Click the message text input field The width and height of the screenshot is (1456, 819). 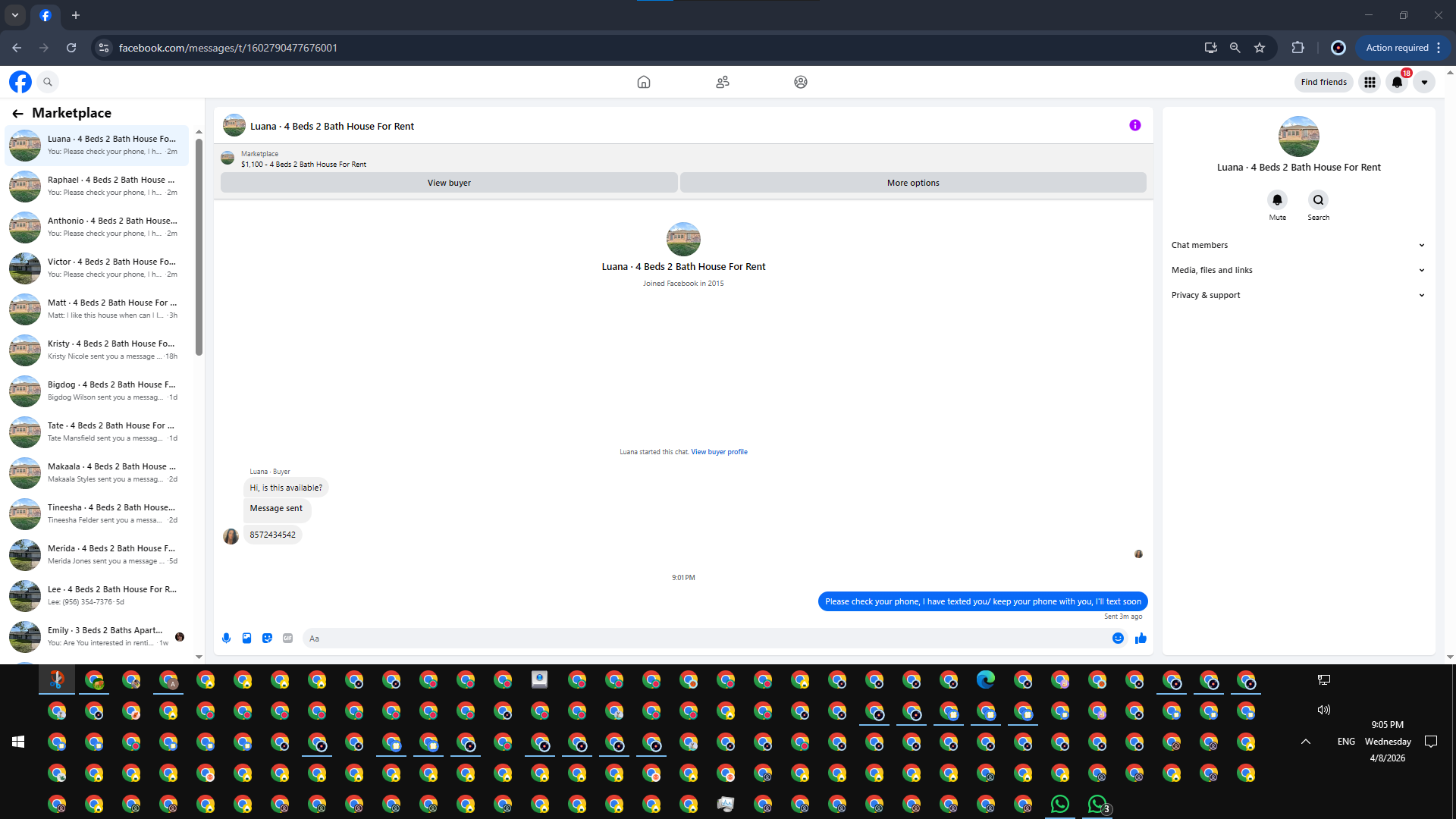click(705, 639)
